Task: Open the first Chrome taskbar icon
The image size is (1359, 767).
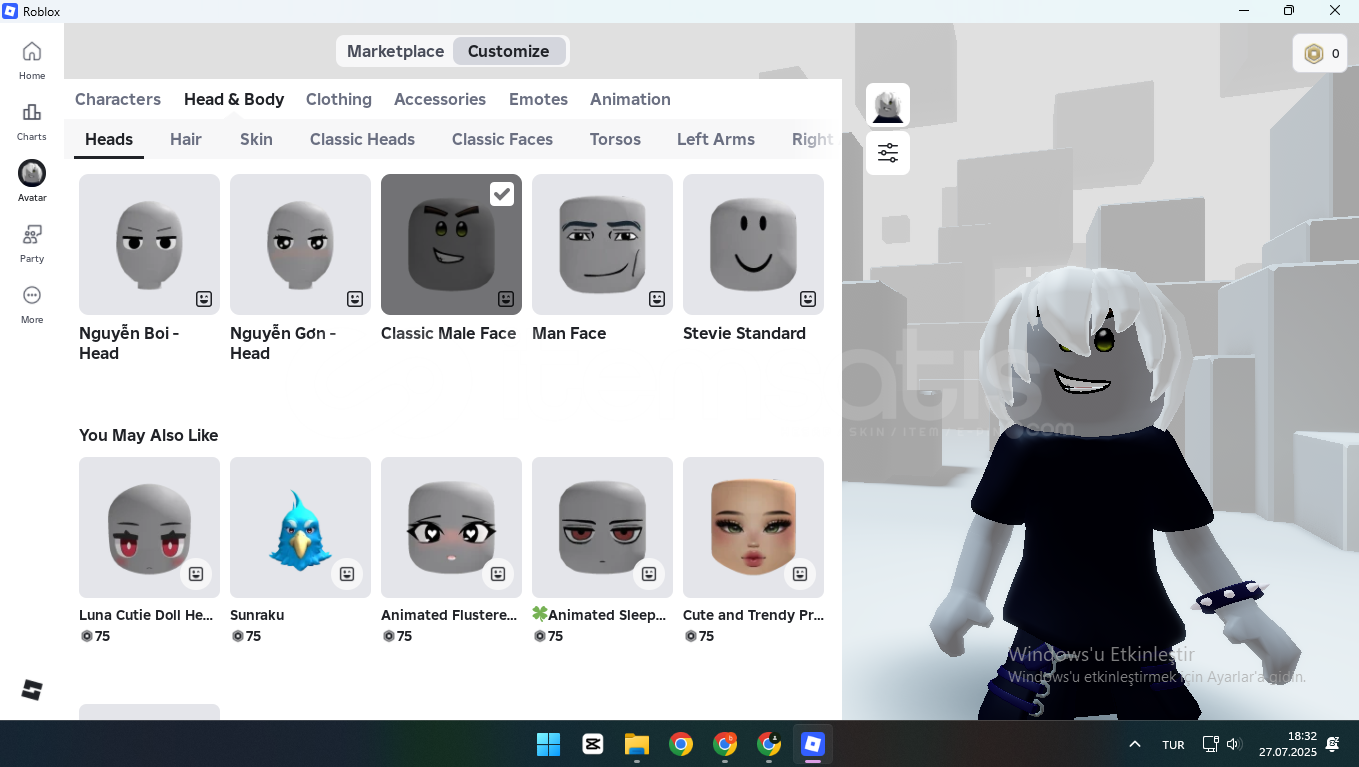Action: click(x=681, y=744)
